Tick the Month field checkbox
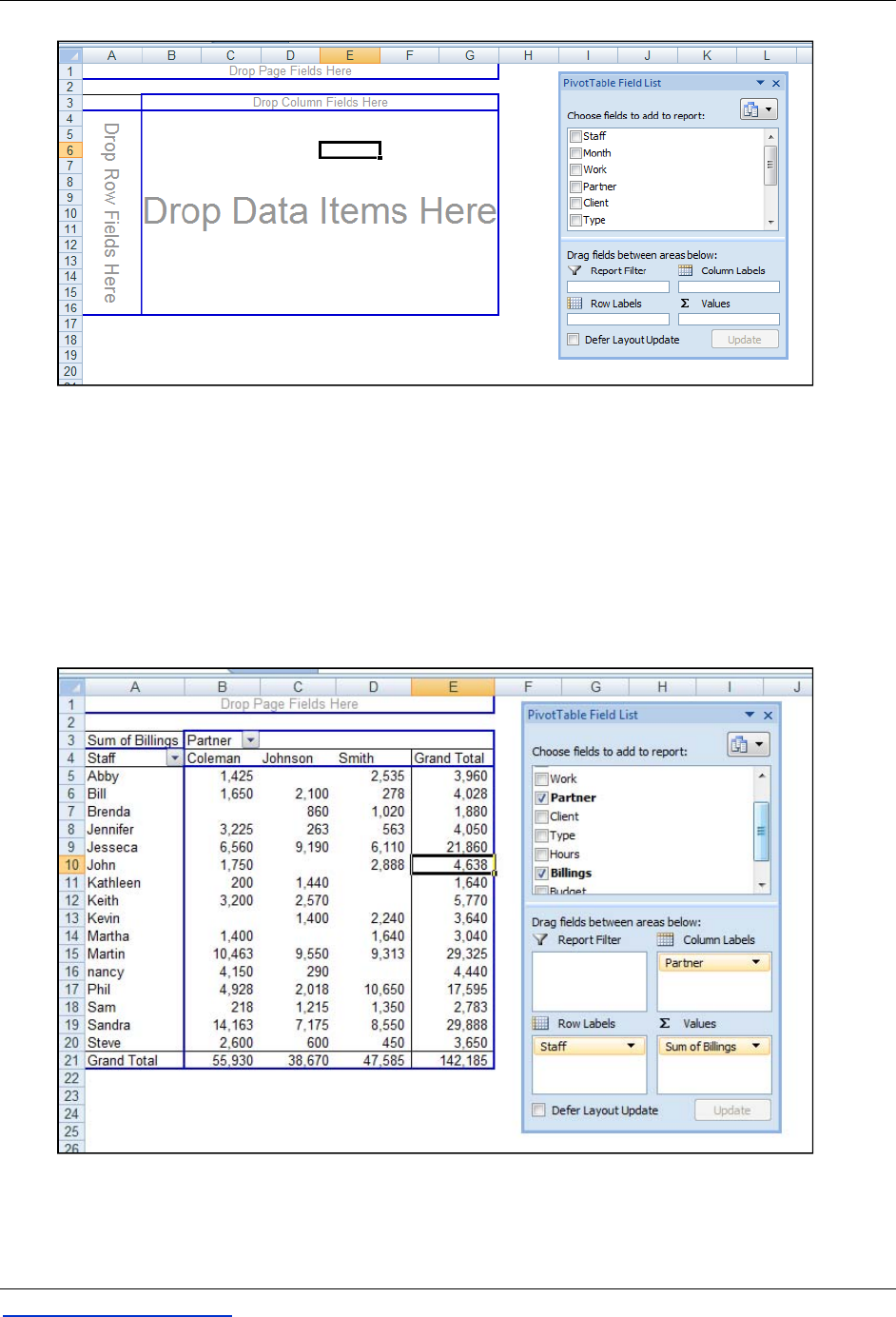Viewport: 896px width, 1317px height. (x=575, y=153)
